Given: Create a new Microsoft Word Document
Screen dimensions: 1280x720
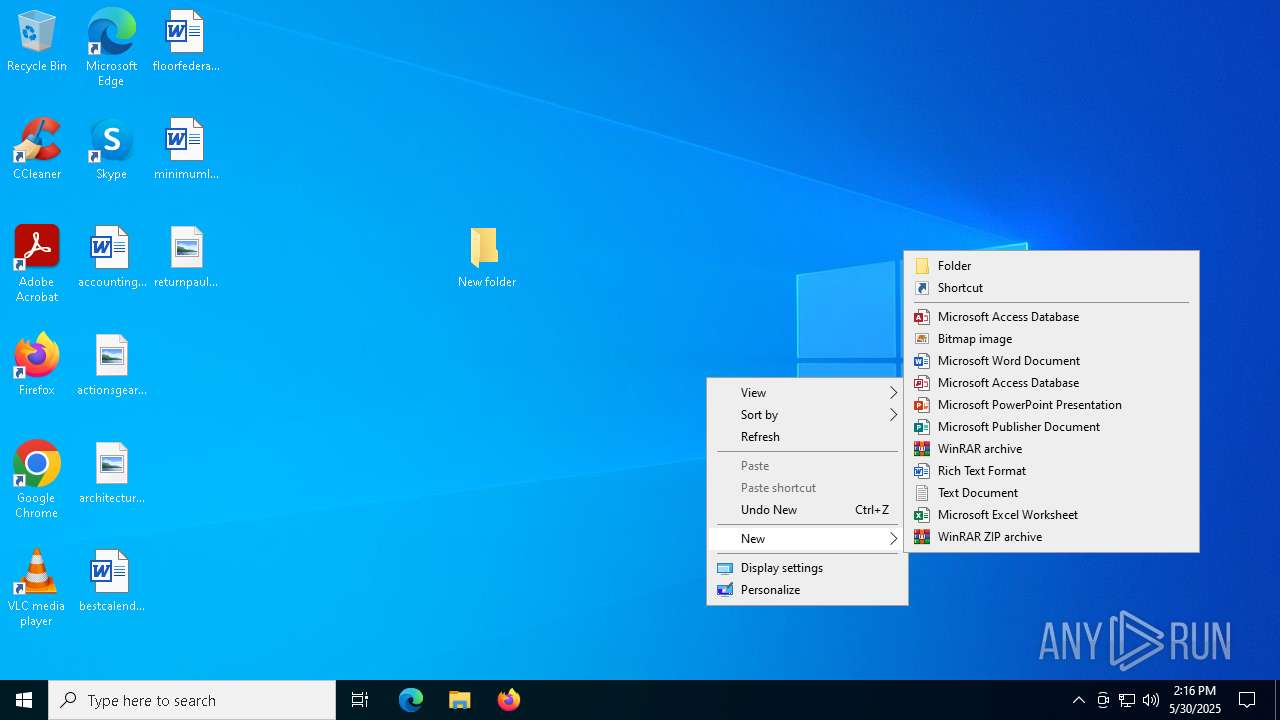Looking at the screenshot, I should 1051,361.
